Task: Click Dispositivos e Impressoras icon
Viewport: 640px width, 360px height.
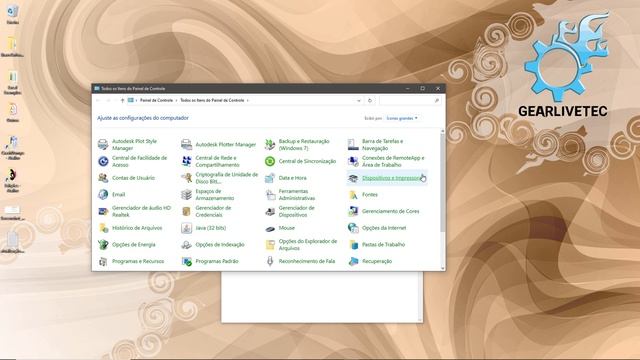Action: (x=353, y=178)
